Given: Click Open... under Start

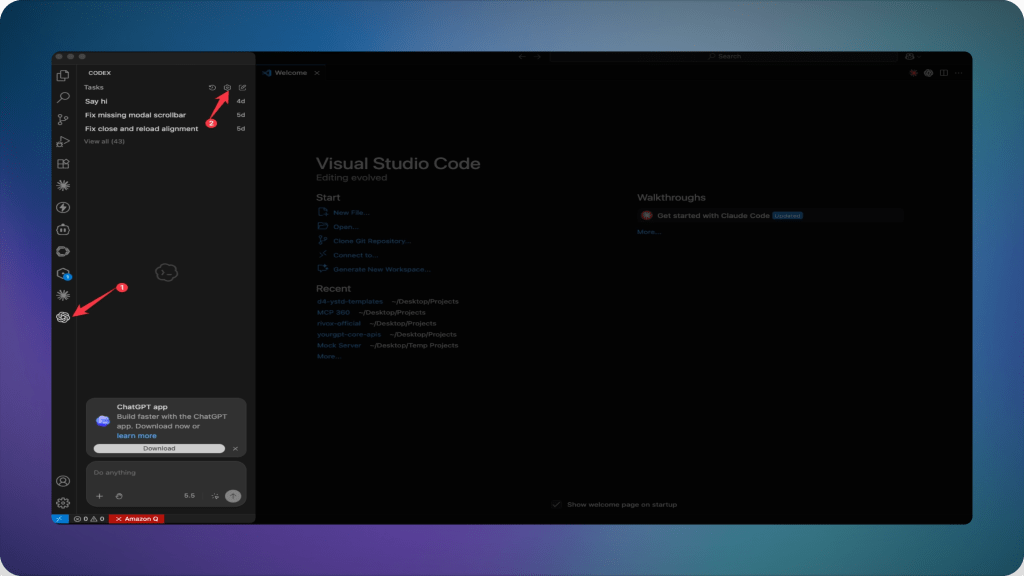Looking at the screenshot, I should tap(345, 227).
